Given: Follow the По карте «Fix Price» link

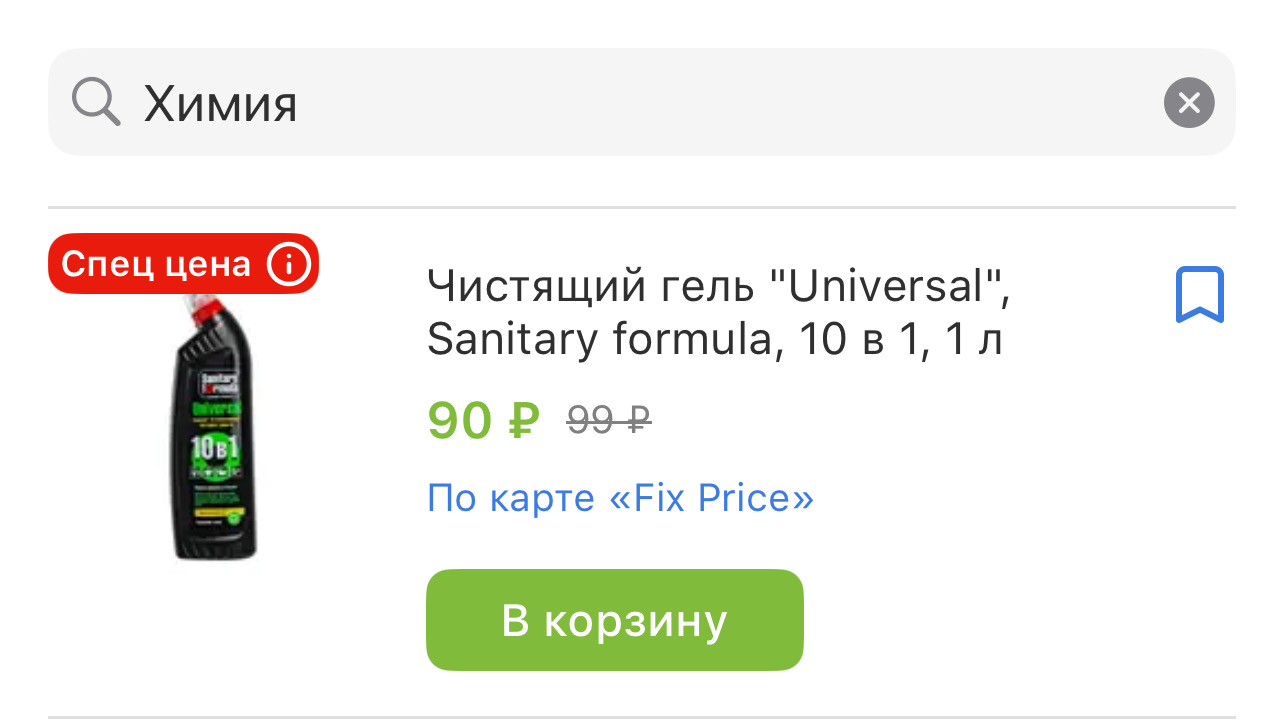Looking at the screenshot, I should point(620,498).
